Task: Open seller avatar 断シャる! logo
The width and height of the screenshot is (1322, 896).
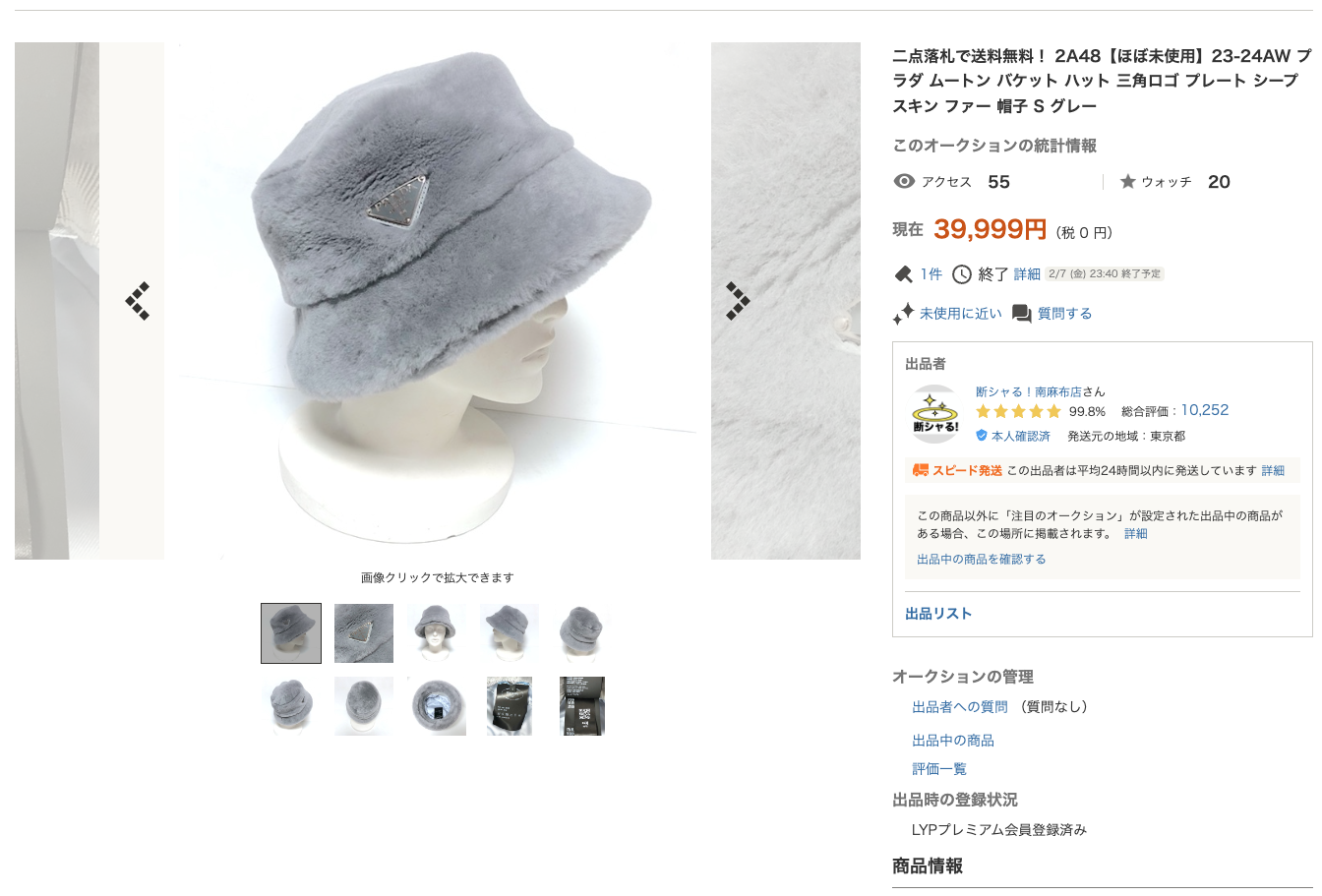Action: (x=935, y=414)
